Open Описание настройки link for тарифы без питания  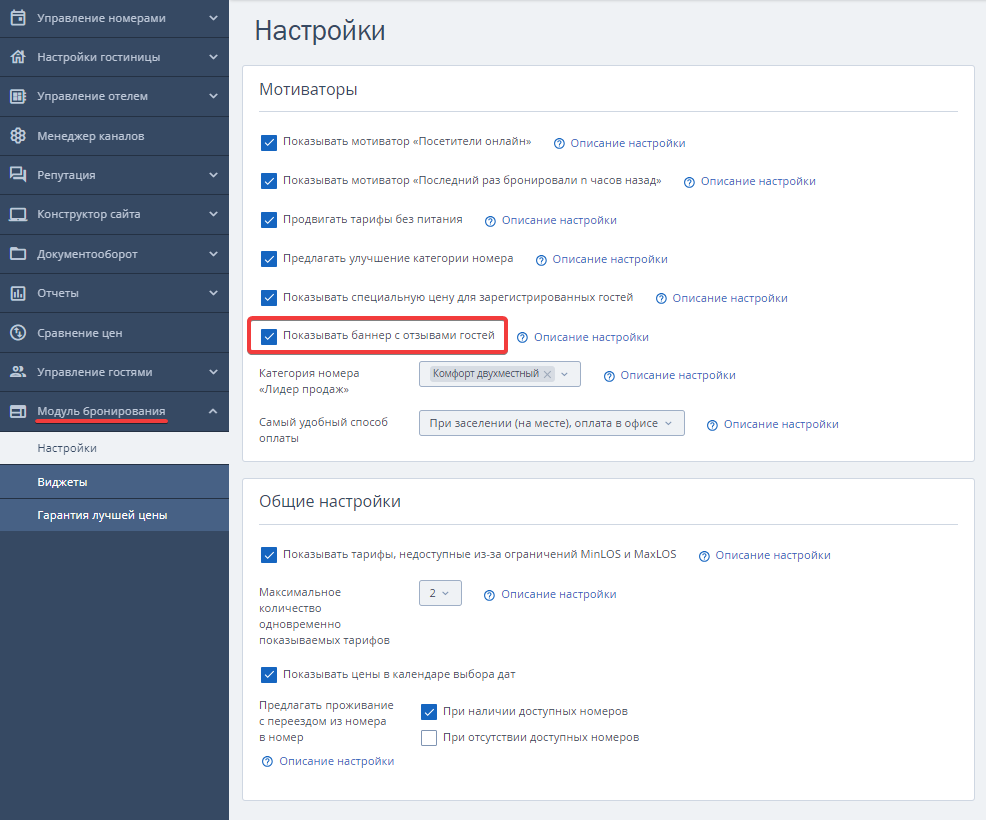point(559,221)
